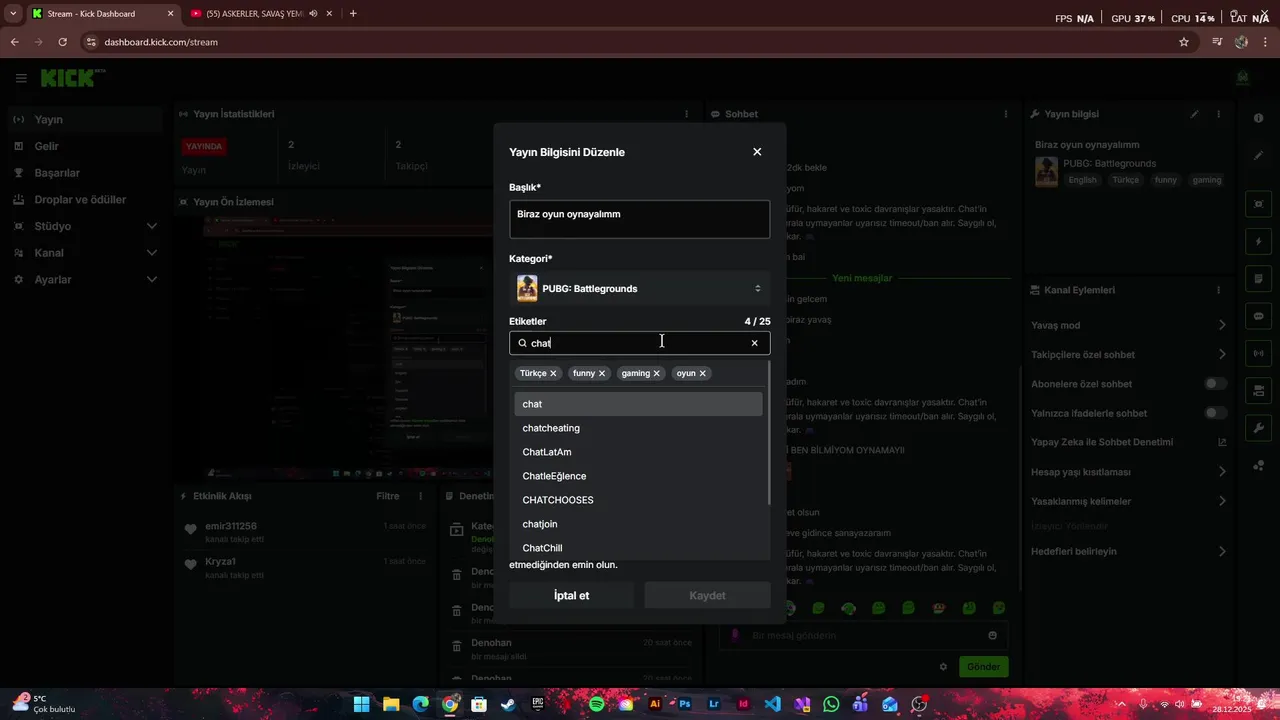Bookmark this page with star icon
The image size is (1280, 720).
point(1184,42)
